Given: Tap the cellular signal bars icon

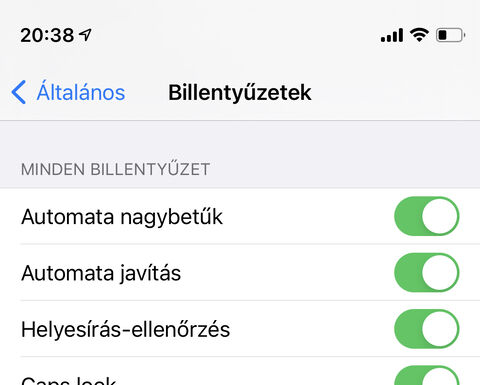Looking at the screenshot, I should (x=392, y=35).
